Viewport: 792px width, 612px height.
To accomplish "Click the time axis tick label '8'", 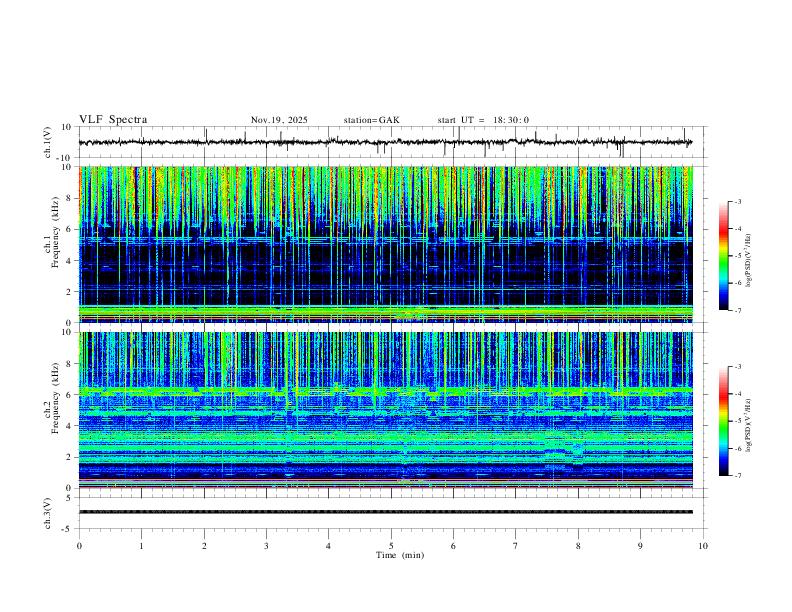I will (x=578, y=546).
